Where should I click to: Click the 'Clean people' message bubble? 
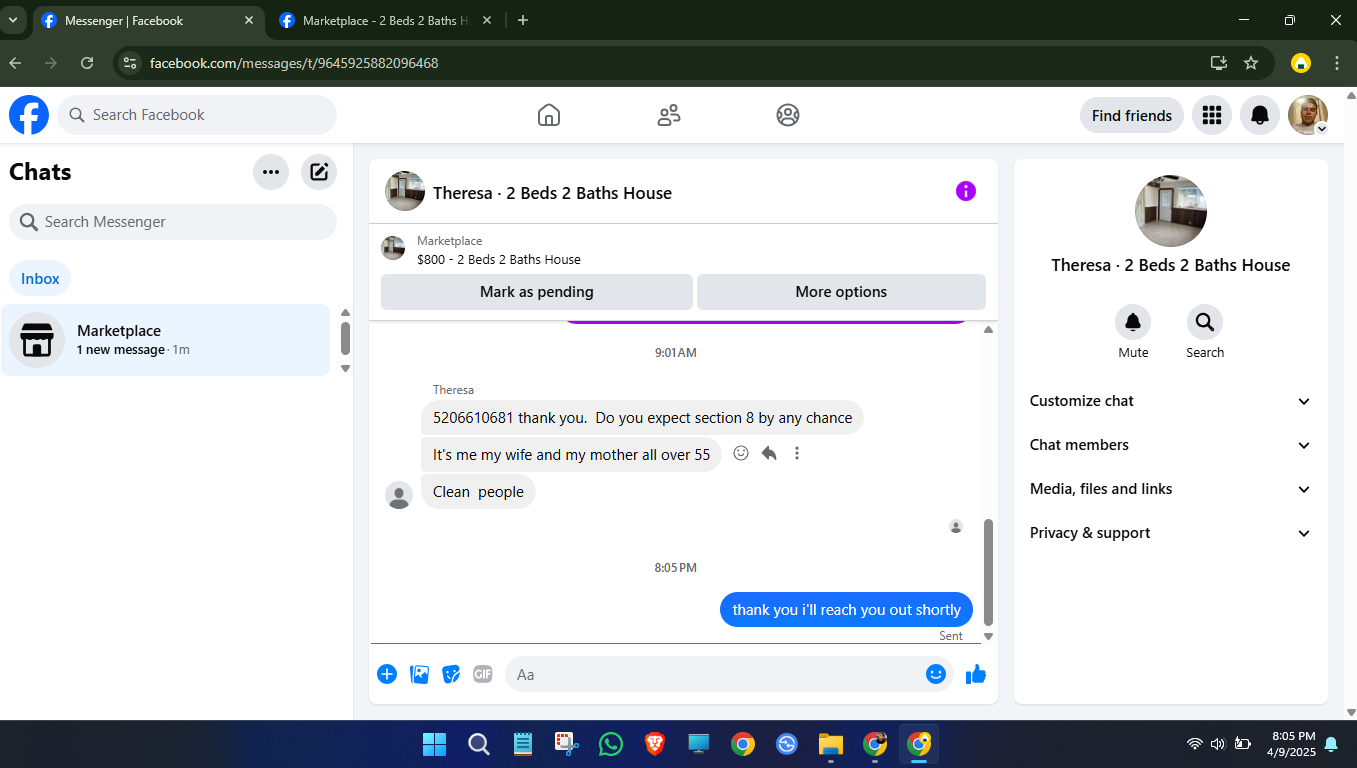click(x=478, y=492)
